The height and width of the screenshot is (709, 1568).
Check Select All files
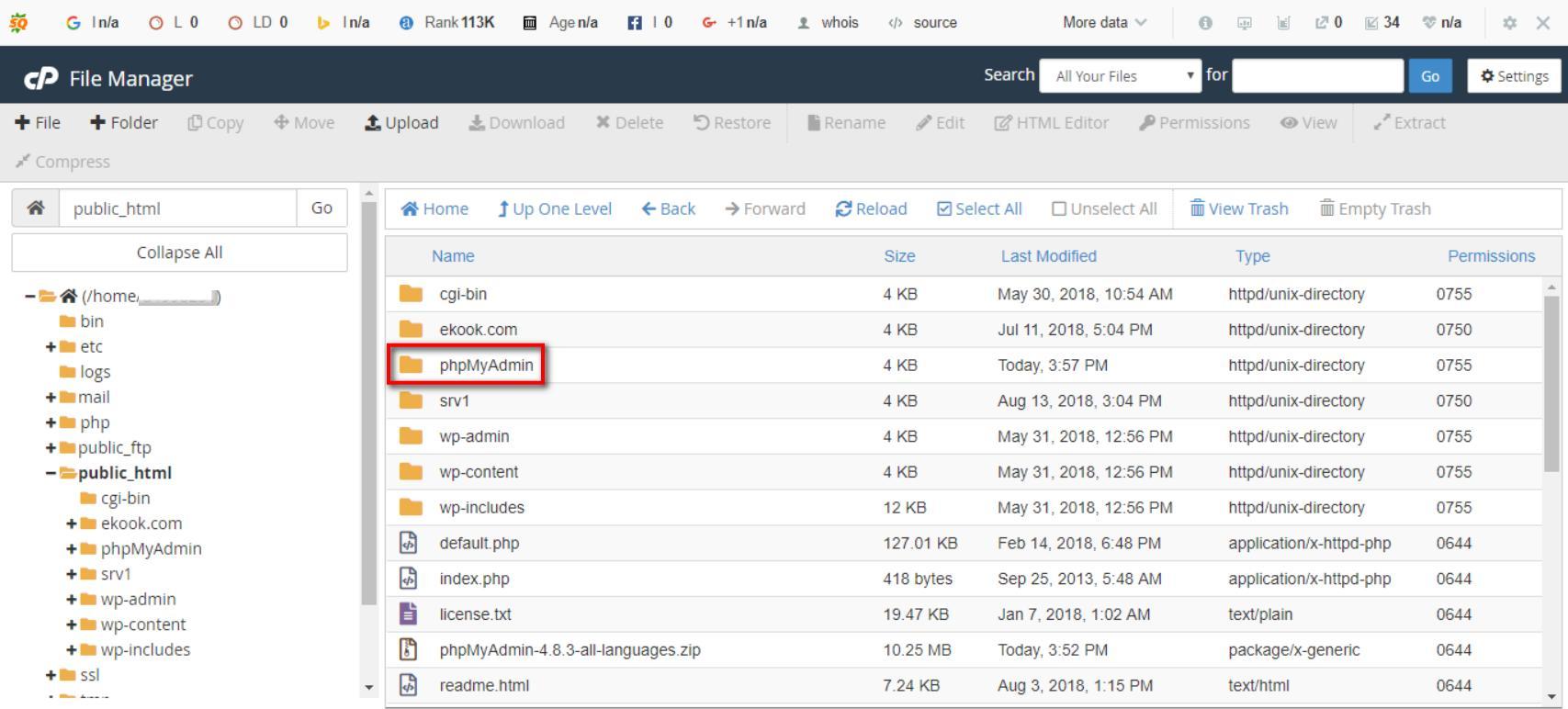tap(979, 208)
